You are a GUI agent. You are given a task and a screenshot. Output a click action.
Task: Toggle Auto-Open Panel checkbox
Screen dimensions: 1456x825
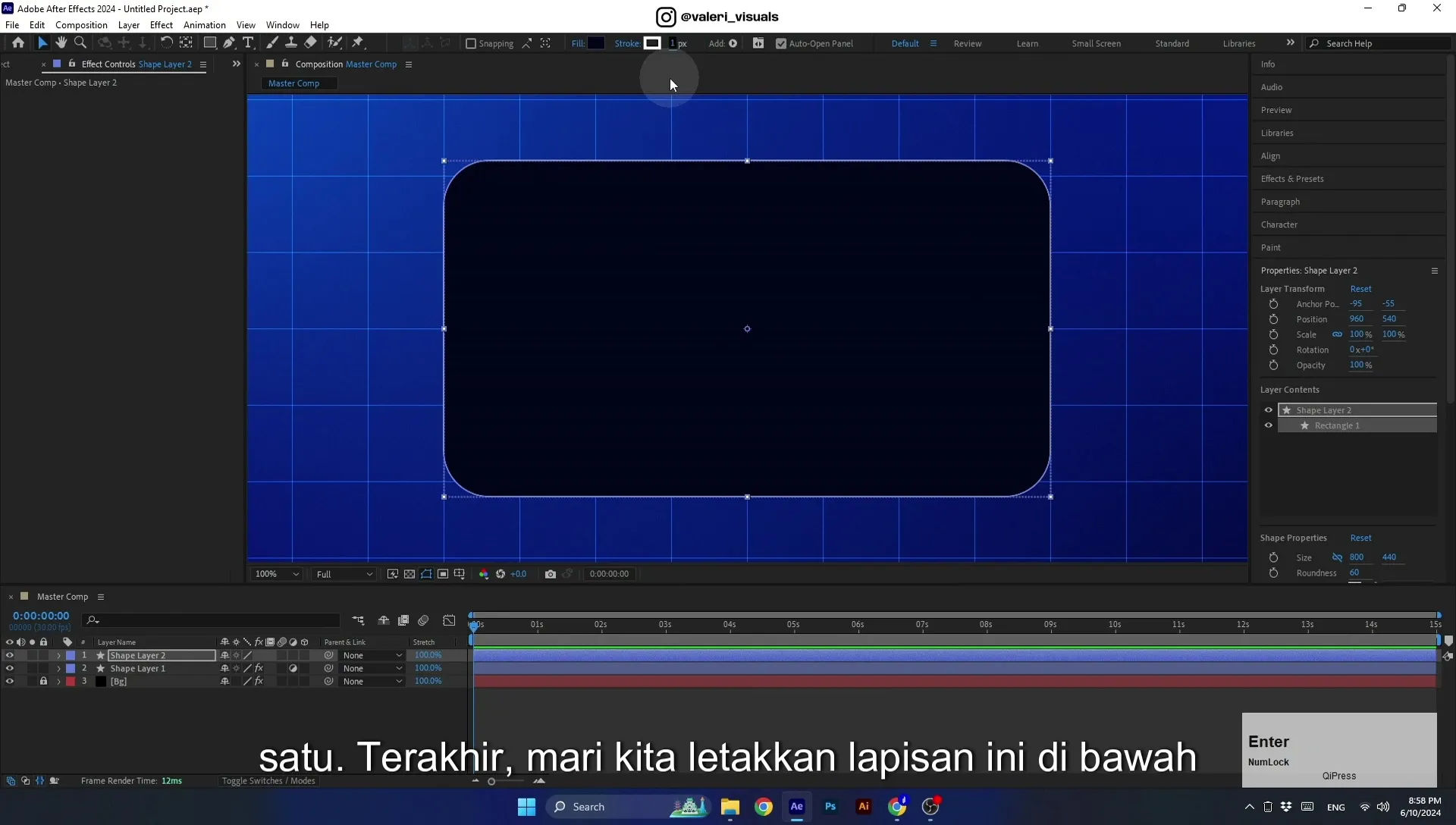(x=781, y=43)
